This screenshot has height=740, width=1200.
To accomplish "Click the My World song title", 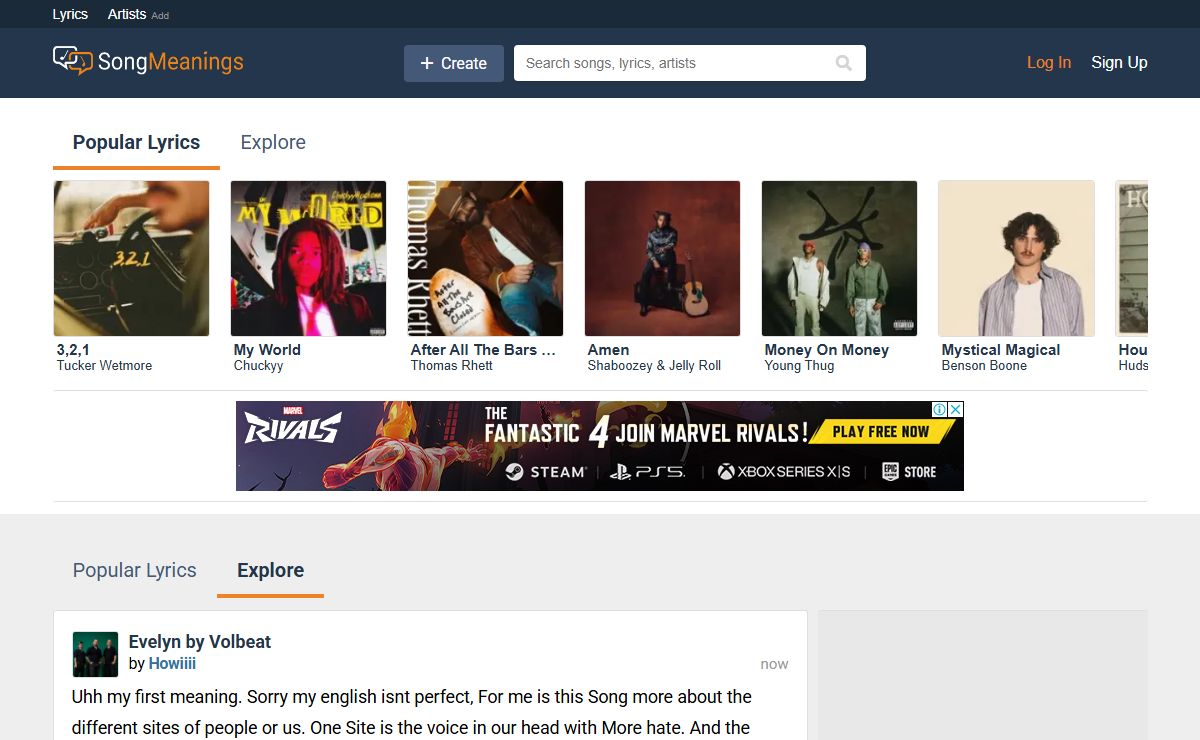I will tap(267, 350).
